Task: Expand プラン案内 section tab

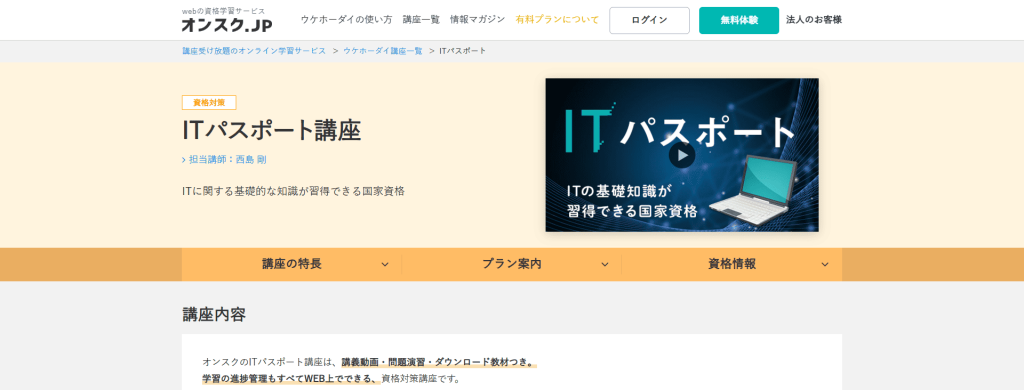Action: [x=511, y=265]
